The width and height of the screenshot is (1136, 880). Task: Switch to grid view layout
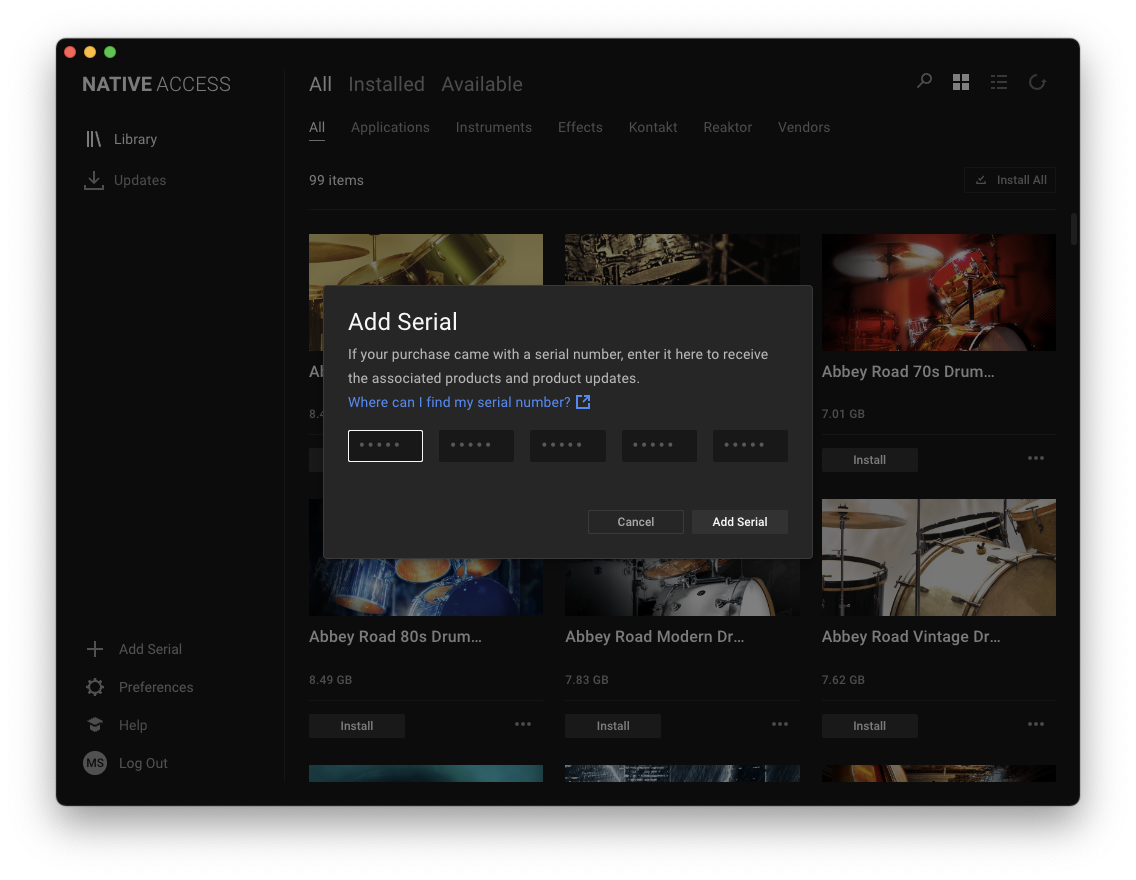(961, 83)
